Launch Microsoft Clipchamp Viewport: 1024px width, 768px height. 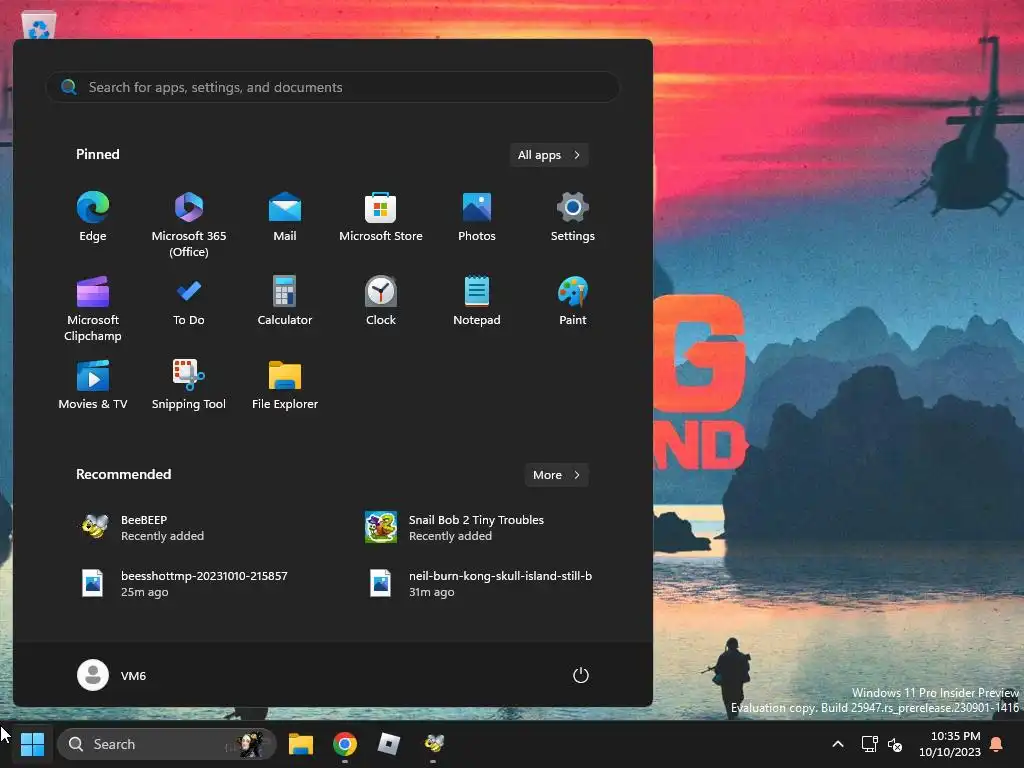[93, 310]
